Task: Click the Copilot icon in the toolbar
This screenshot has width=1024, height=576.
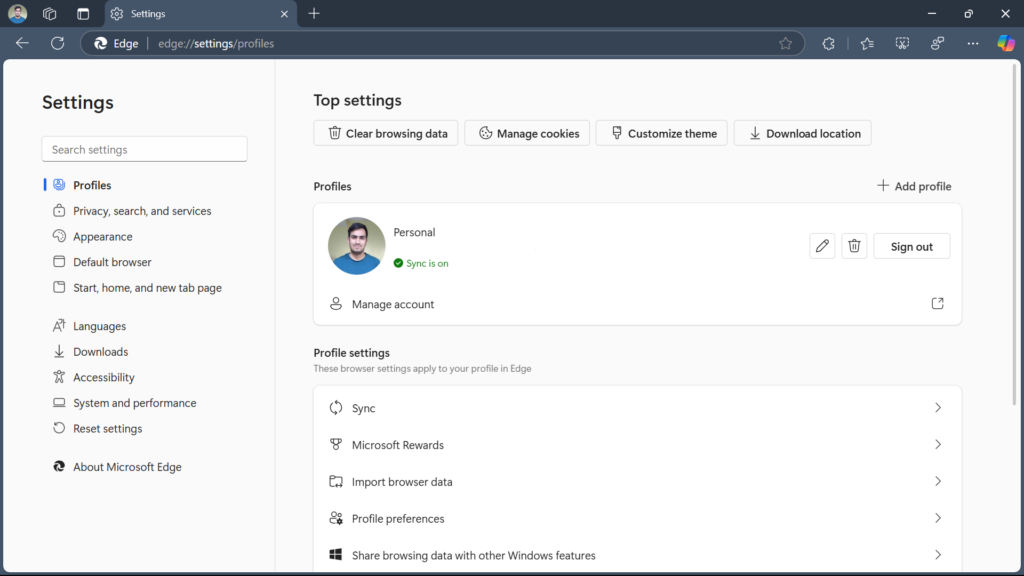Action: tap(1006, 43)
